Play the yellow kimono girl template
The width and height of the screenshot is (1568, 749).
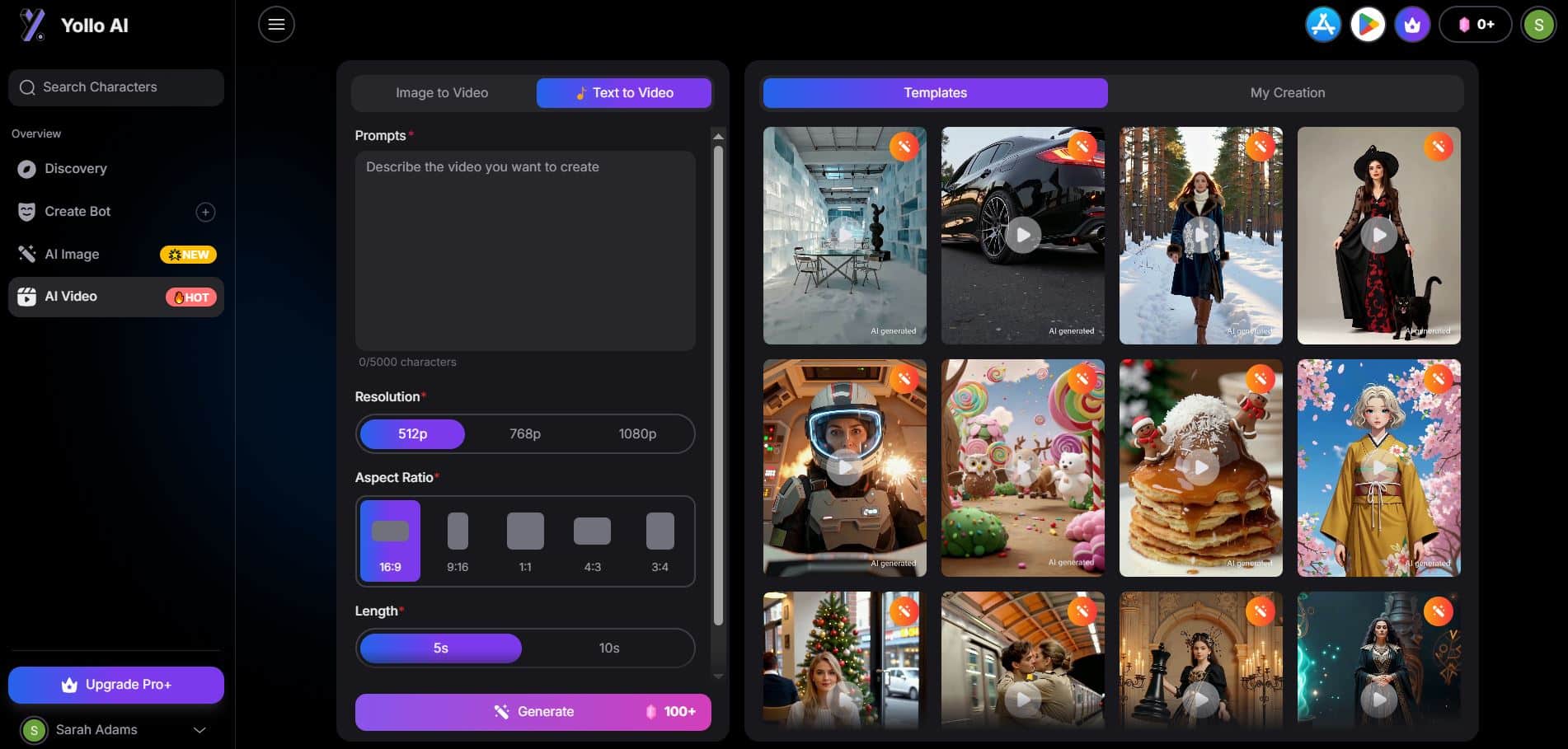pyautogui.click(x=1379, y=468)
